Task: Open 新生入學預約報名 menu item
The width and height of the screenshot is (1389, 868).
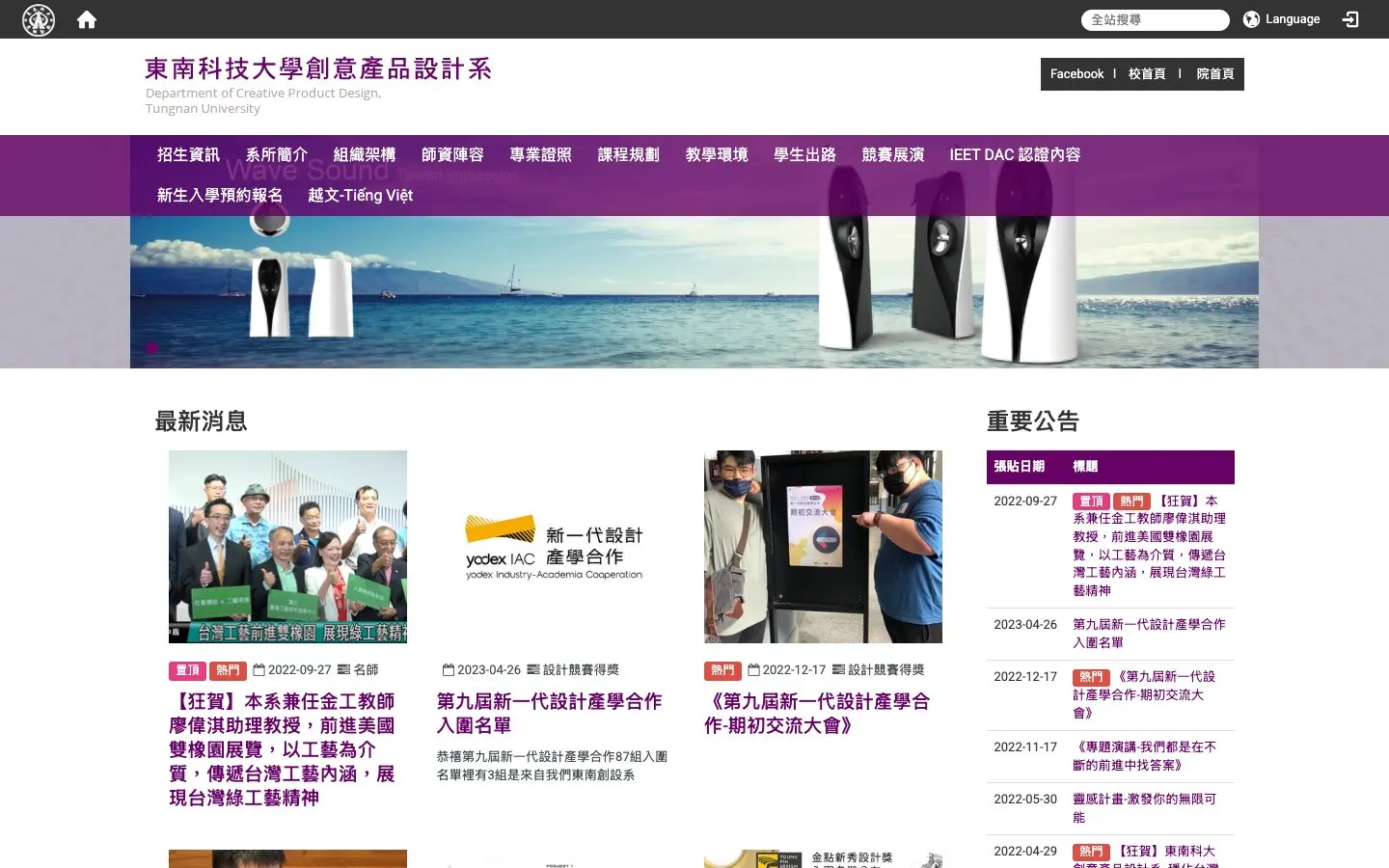Action: pos(220,196)
